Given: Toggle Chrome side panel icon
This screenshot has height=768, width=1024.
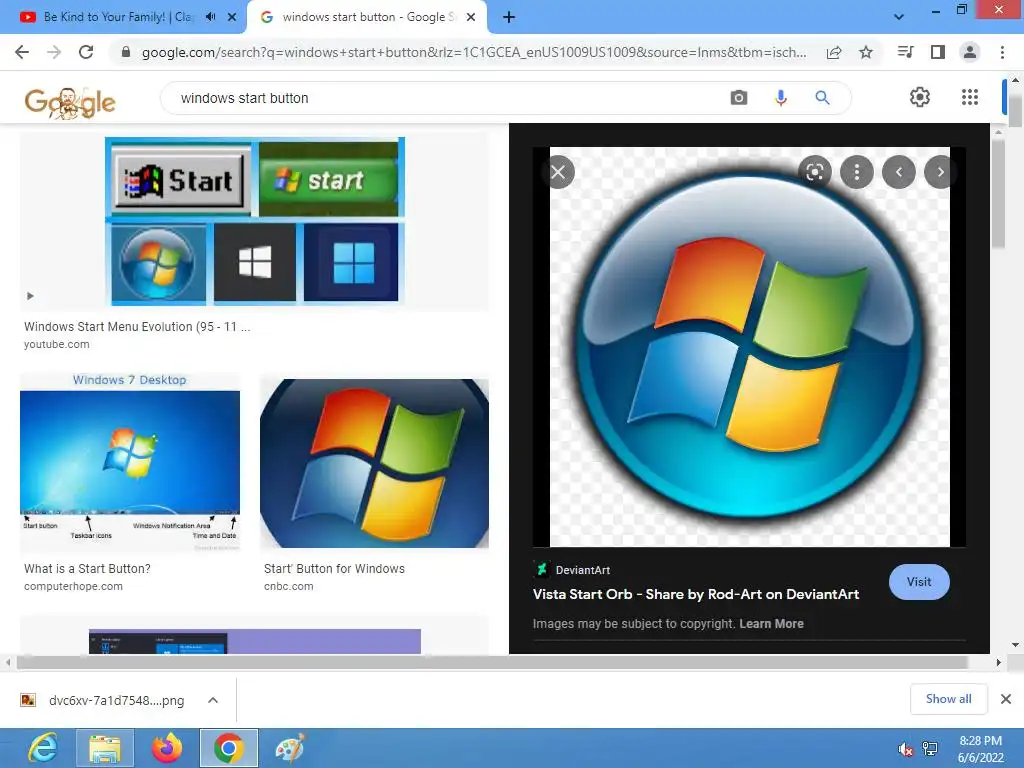Looking at the screenshot, I should pyautogui.click(x=938, y=52).
